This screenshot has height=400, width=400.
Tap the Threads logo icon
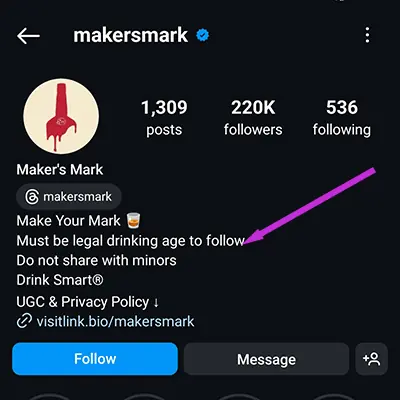(x=32, y=197)
